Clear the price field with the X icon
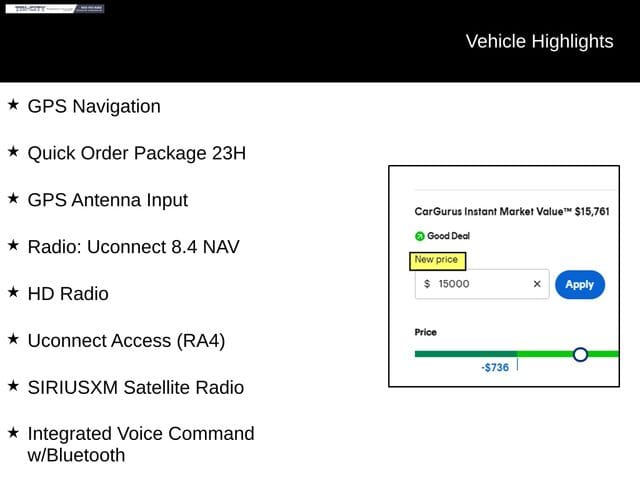The image size is (640, 480). [536, 284]
